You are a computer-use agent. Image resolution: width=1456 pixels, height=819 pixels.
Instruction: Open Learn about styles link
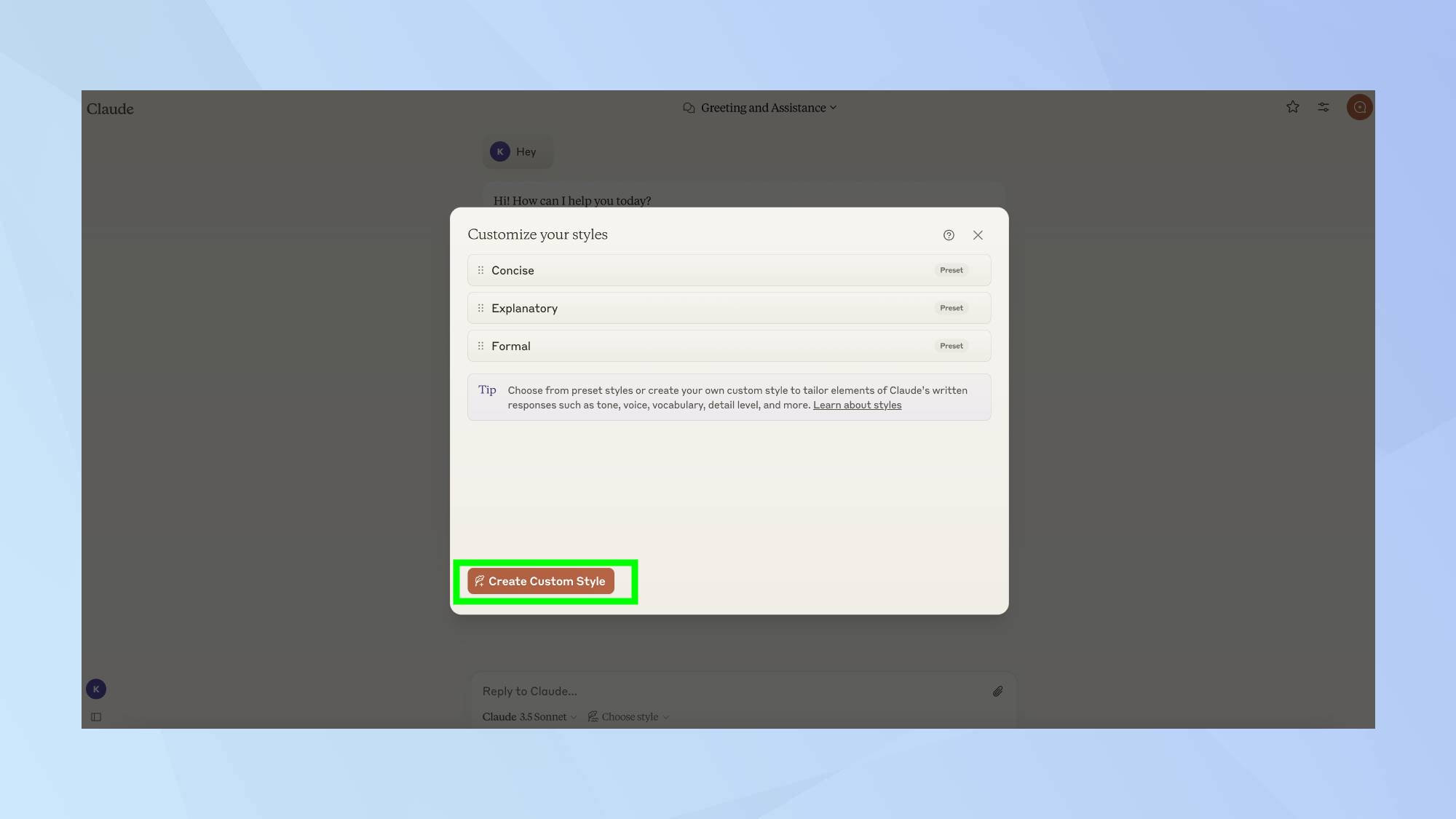(x=857, y=405)
